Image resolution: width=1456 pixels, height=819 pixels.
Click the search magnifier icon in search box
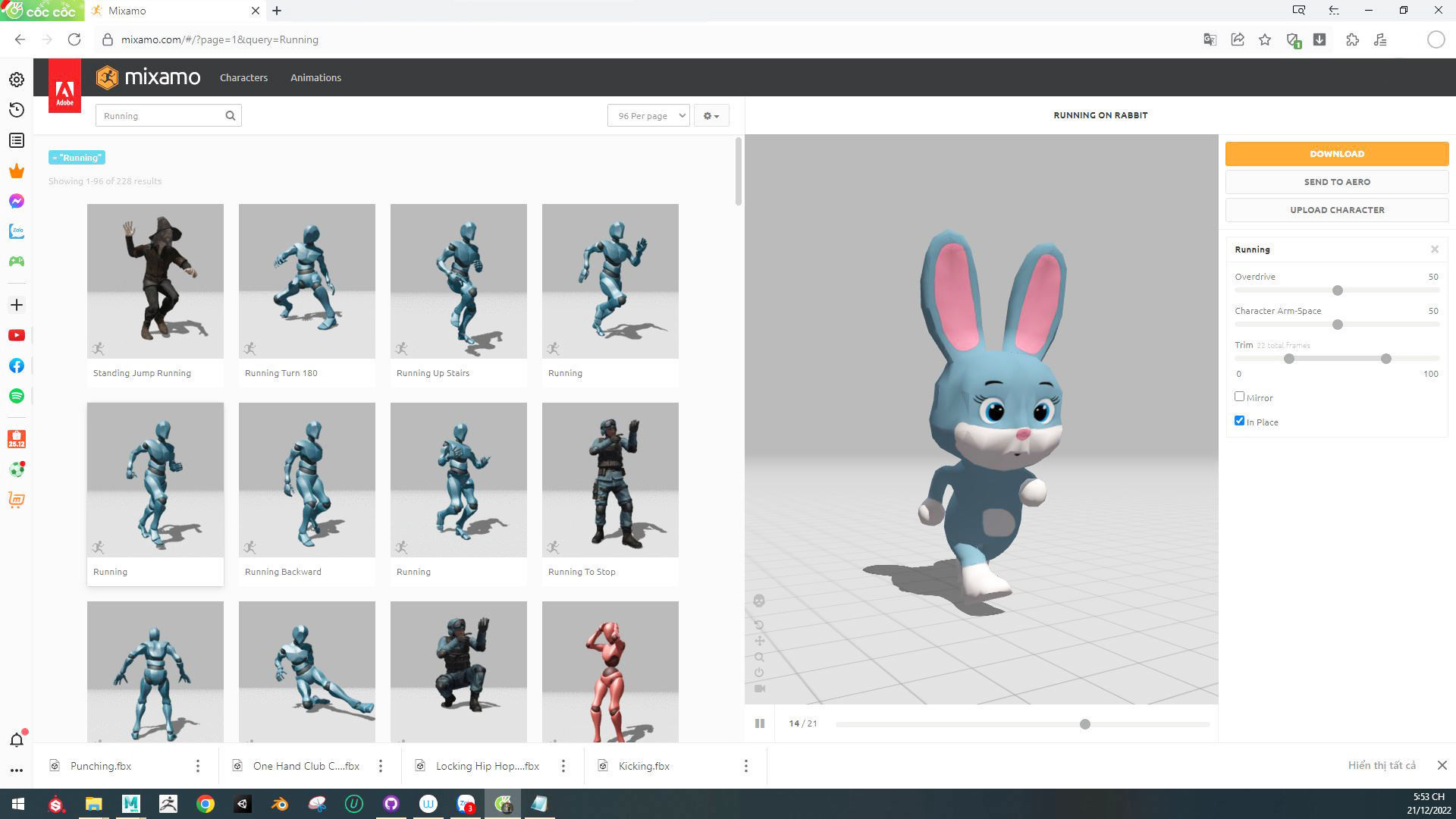pos(230,116)
